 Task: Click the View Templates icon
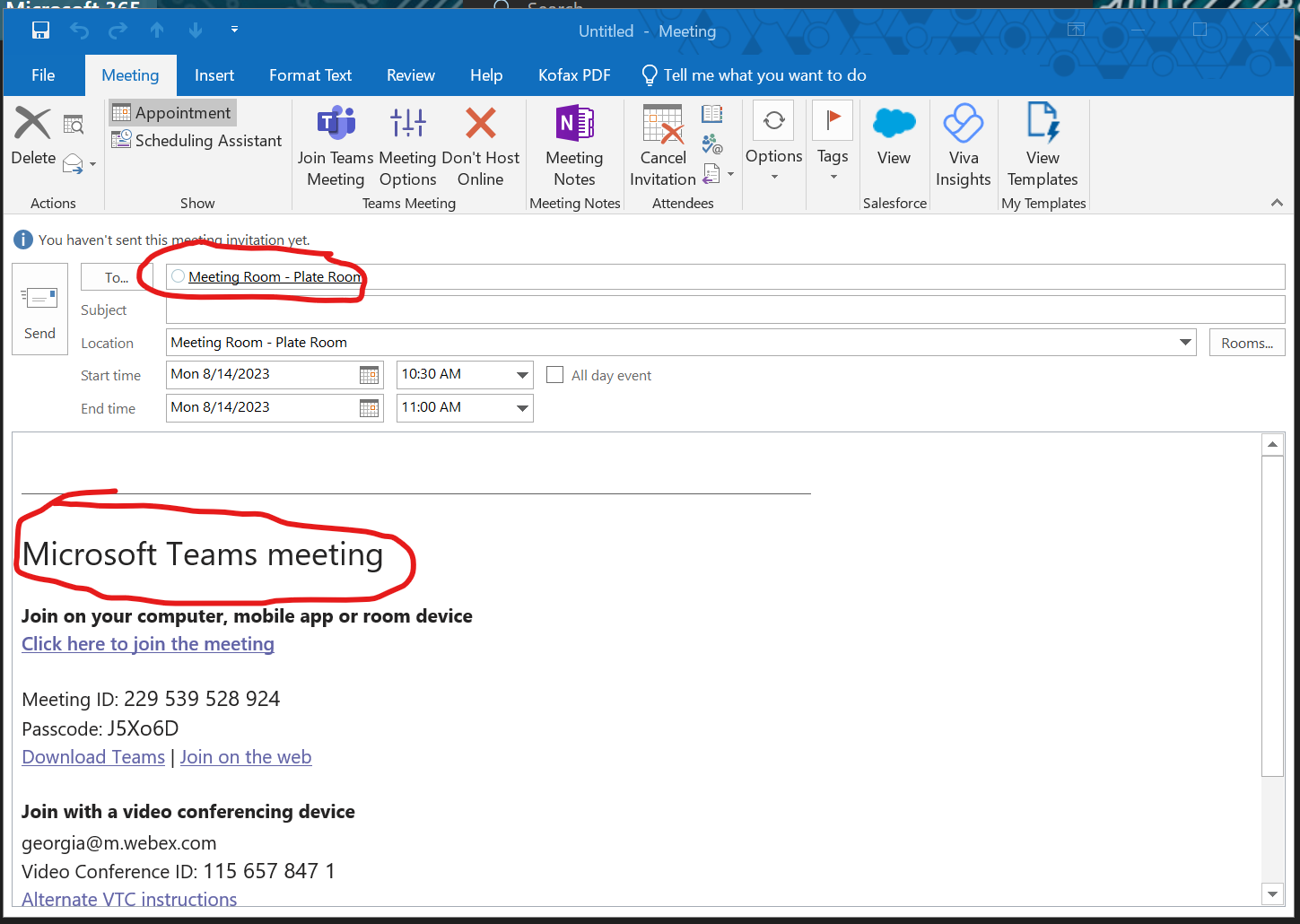[1043, 147]
